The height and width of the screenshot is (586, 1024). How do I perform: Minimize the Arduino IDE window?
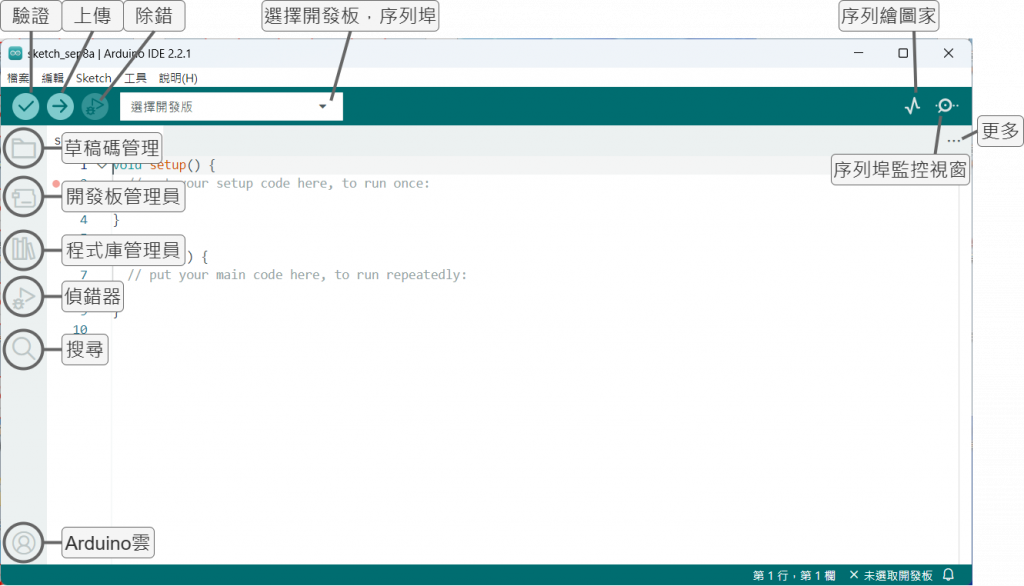pos(858,53)
